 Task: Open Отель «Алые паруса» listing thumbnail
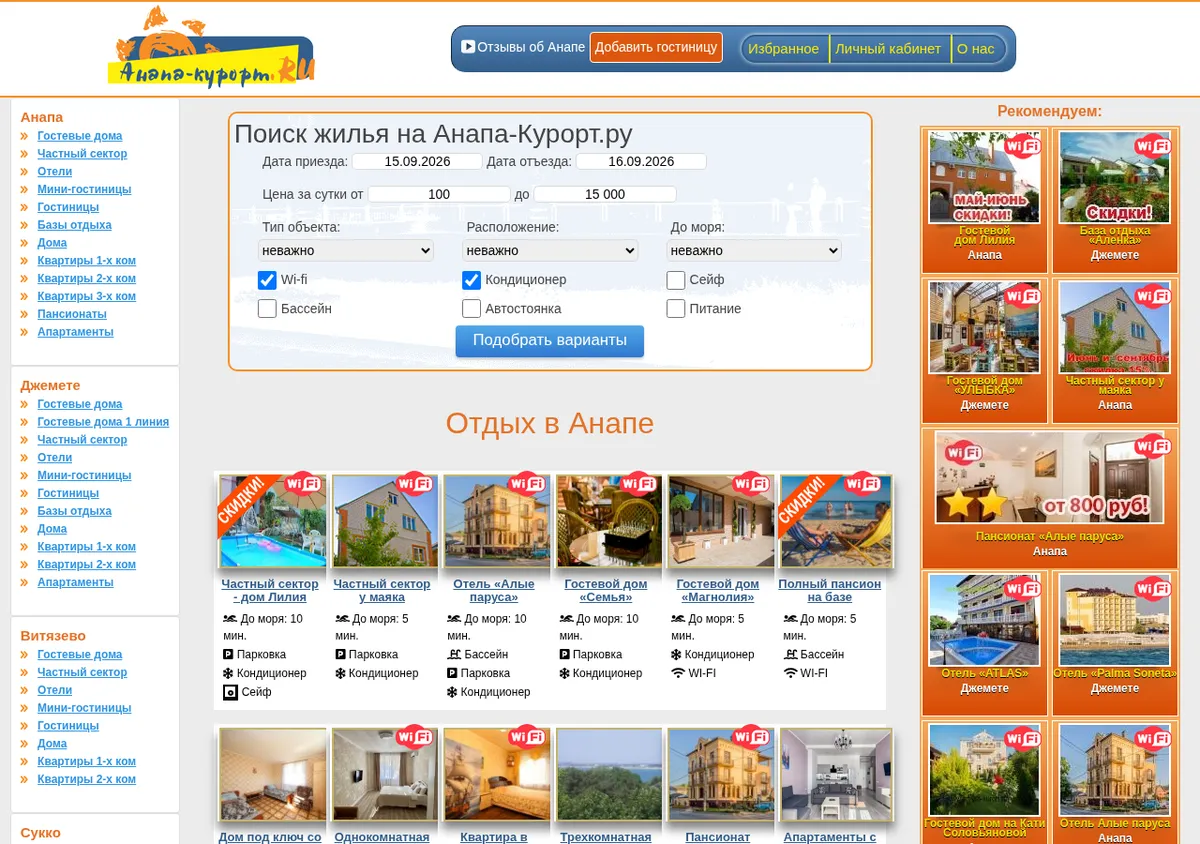click(x=497, y=522)
